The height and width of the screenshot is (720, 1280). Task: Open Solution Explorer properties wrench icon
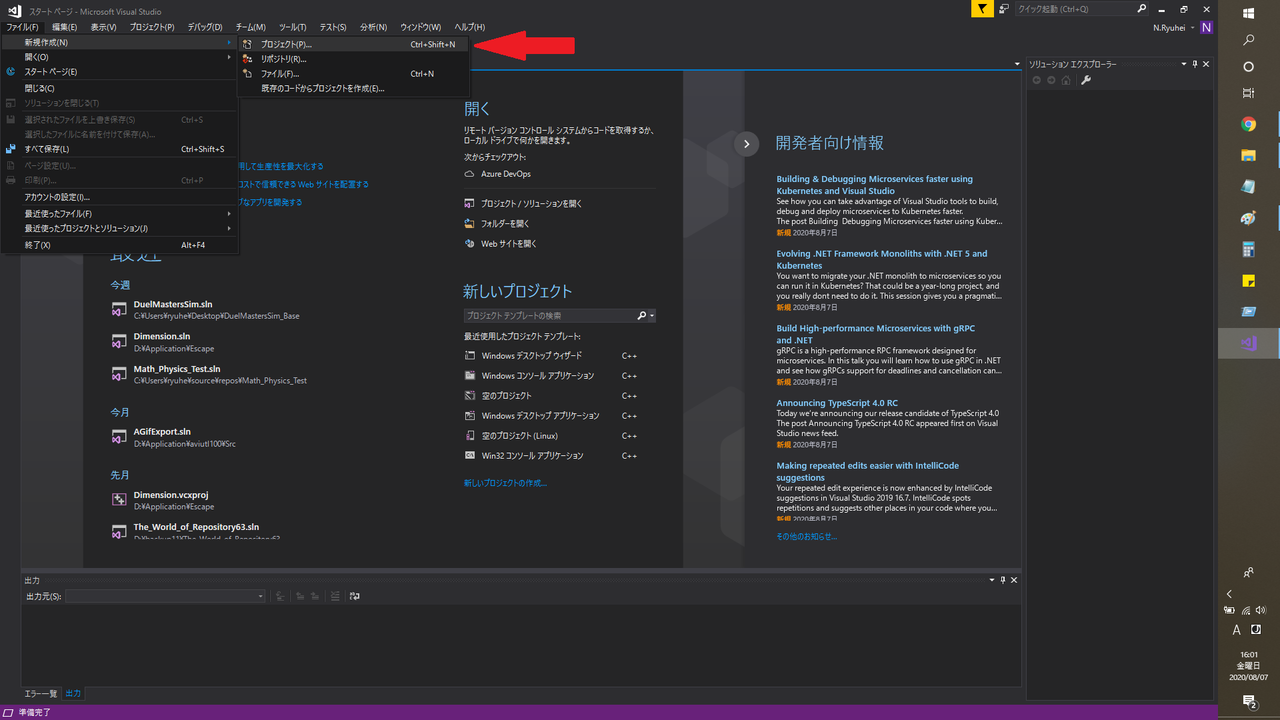pyautogui.click(x=1086, y=80)
